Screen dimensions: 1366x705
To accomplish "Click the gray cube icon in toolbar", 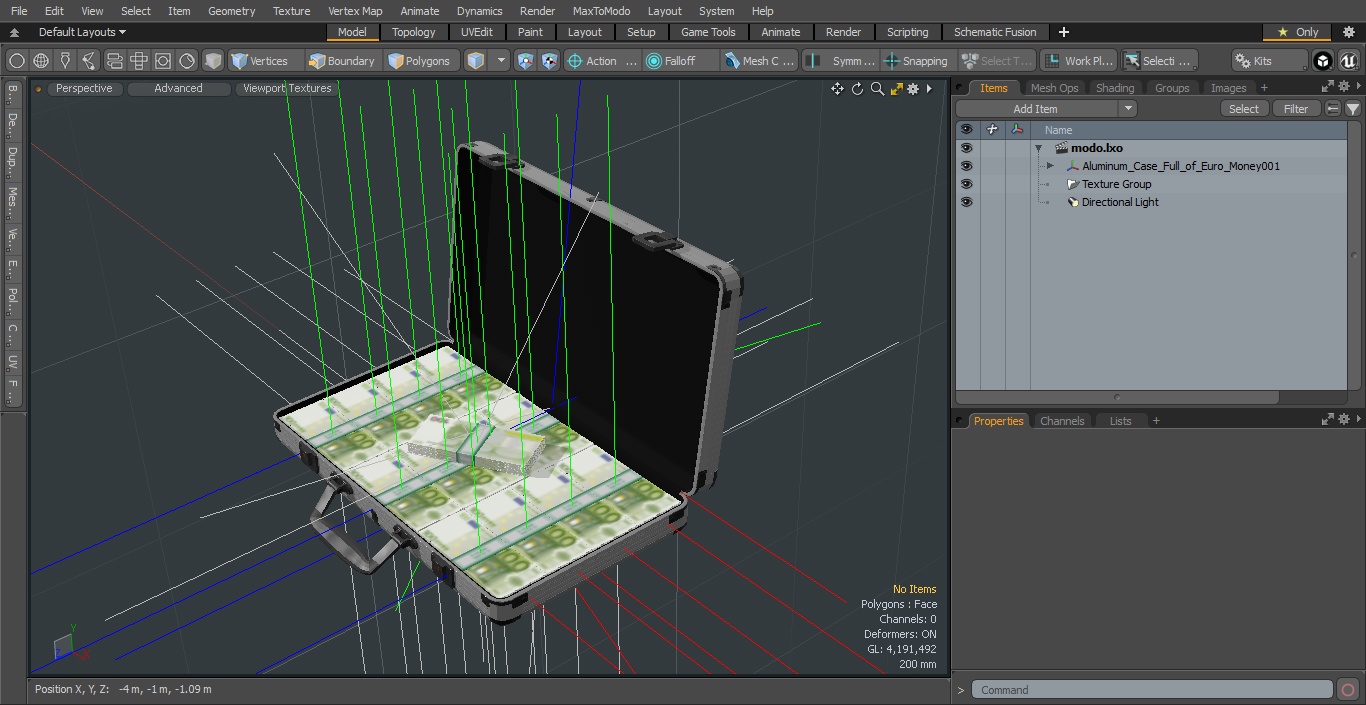I will [213, 61].
